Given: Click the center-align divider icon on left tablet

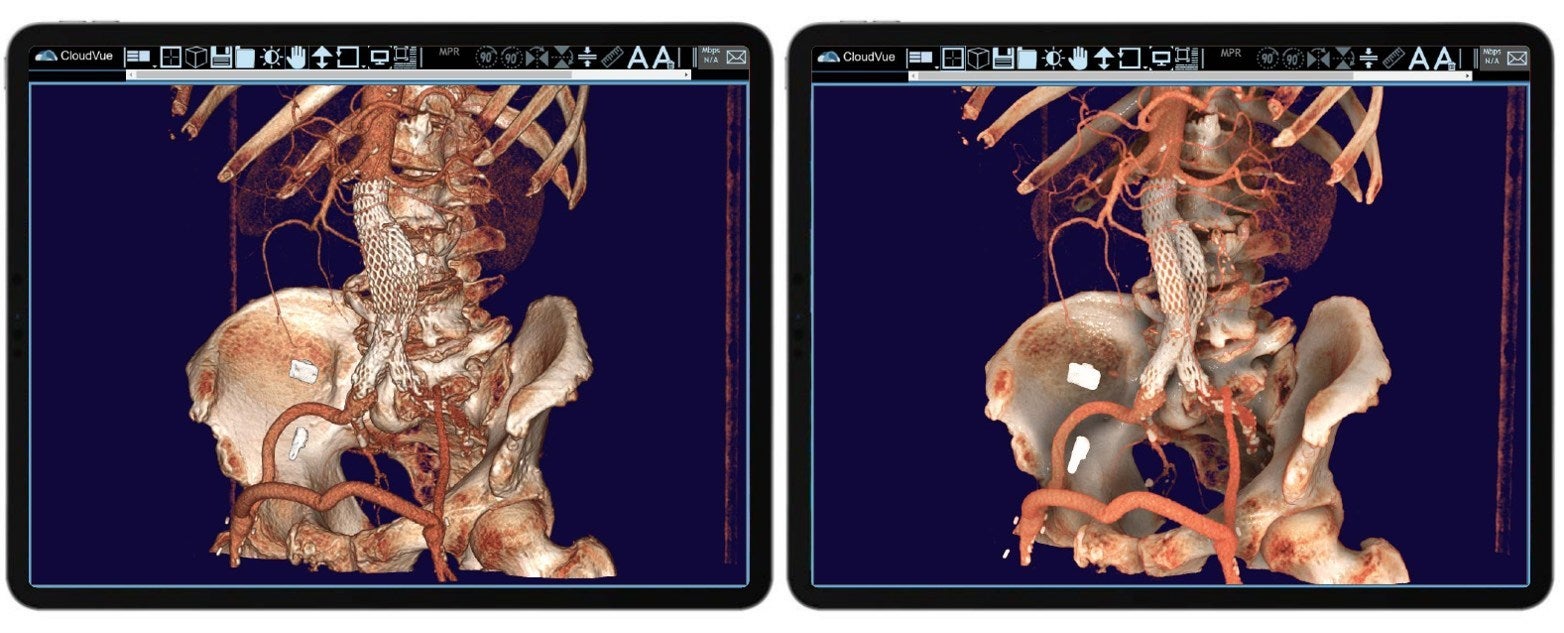Looking at the screenshot, I should [587, 57].
